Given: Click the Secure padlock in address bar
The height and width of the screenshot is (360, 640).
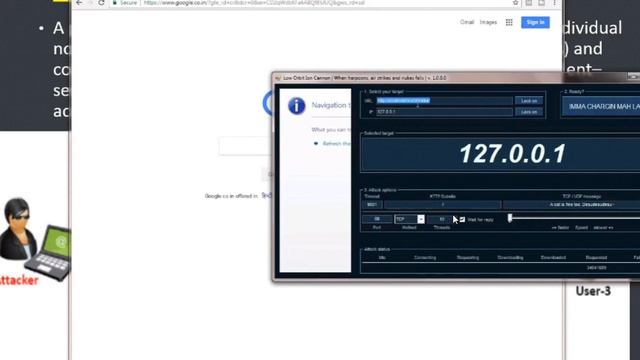Looking at the screenshot, I should tap(115, 3).
